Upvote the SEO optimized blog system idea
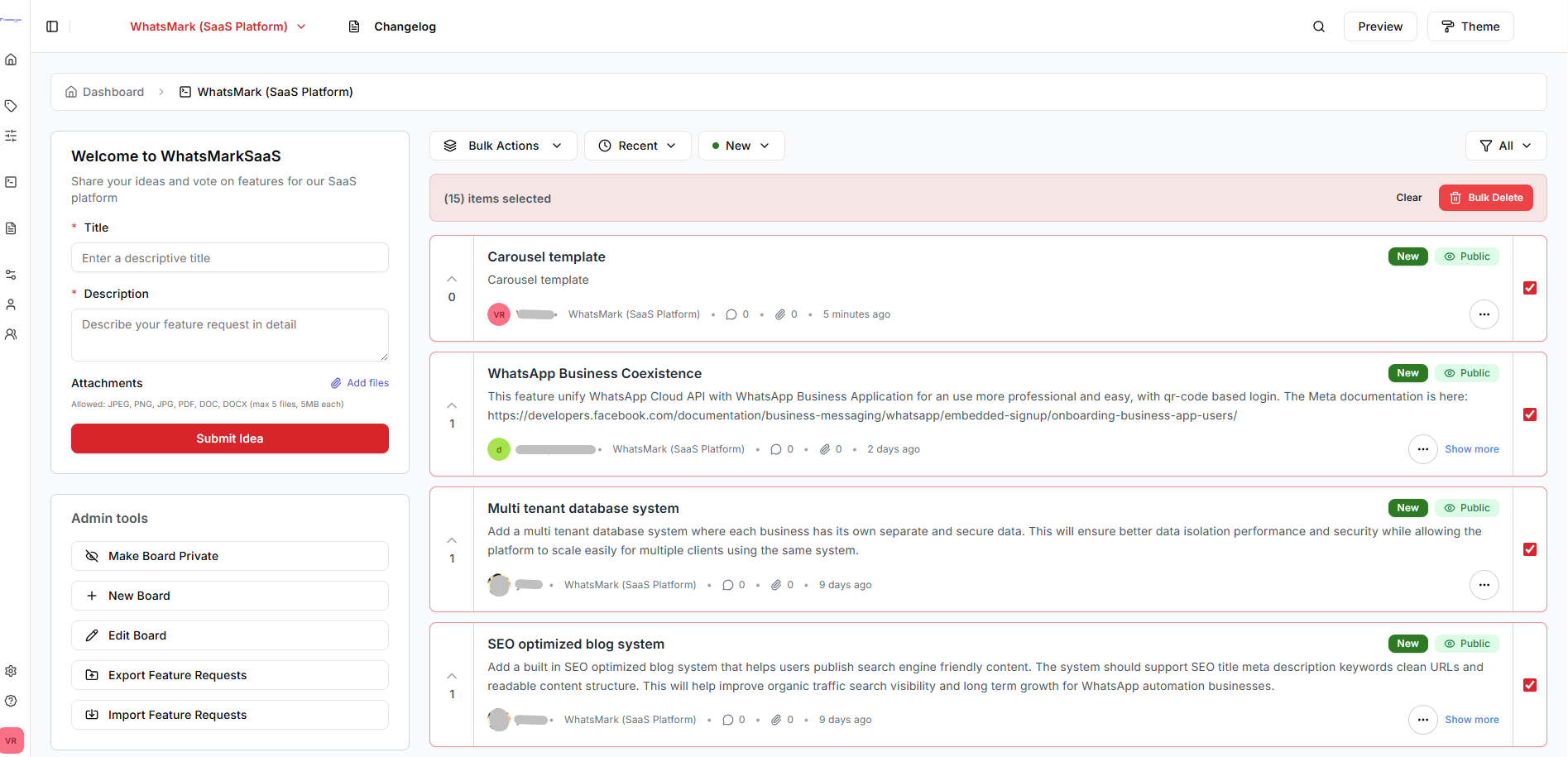This screenshot has height=757, width=1568. tap(451, 674)
